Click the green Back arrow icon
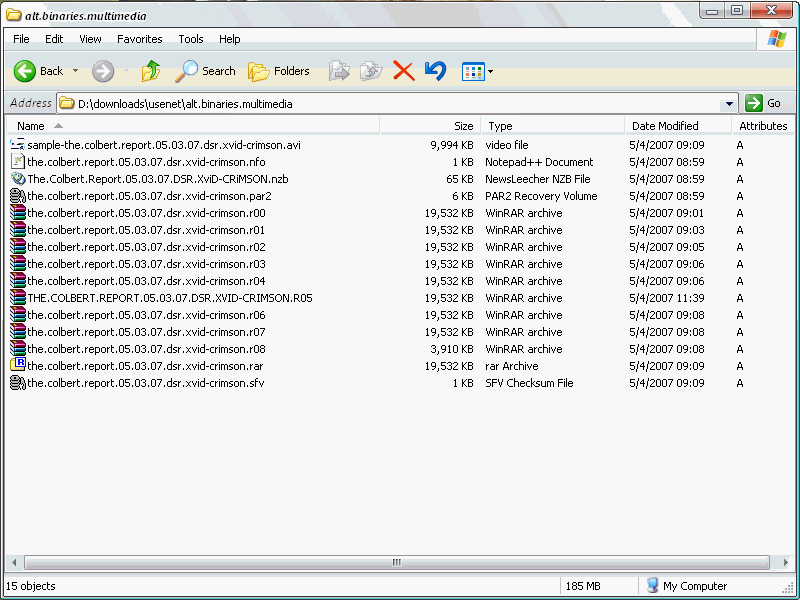Screen dimensions: 800x600 point(24,71)
